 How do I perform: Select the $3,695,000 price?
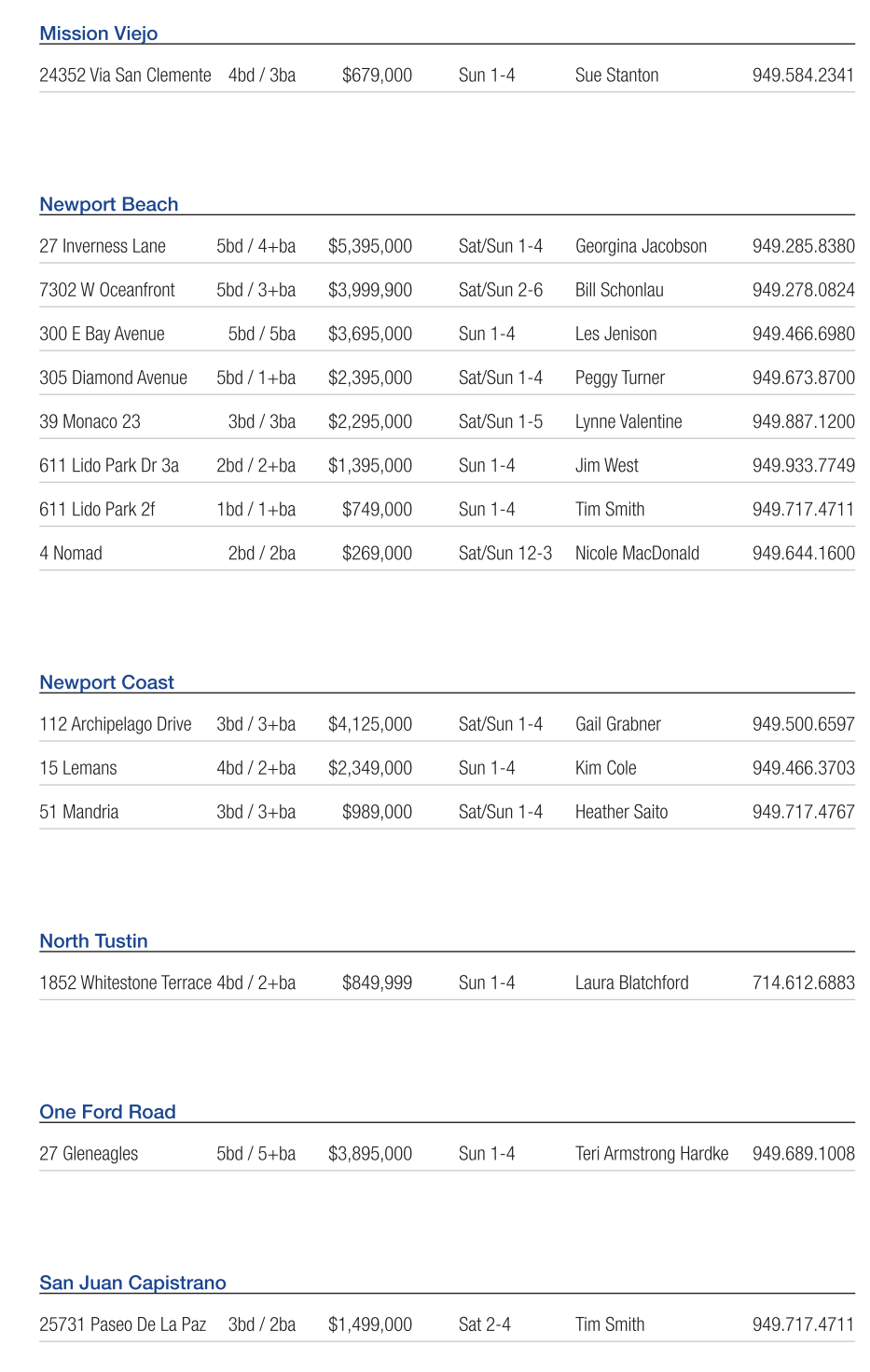pos(369,334)
